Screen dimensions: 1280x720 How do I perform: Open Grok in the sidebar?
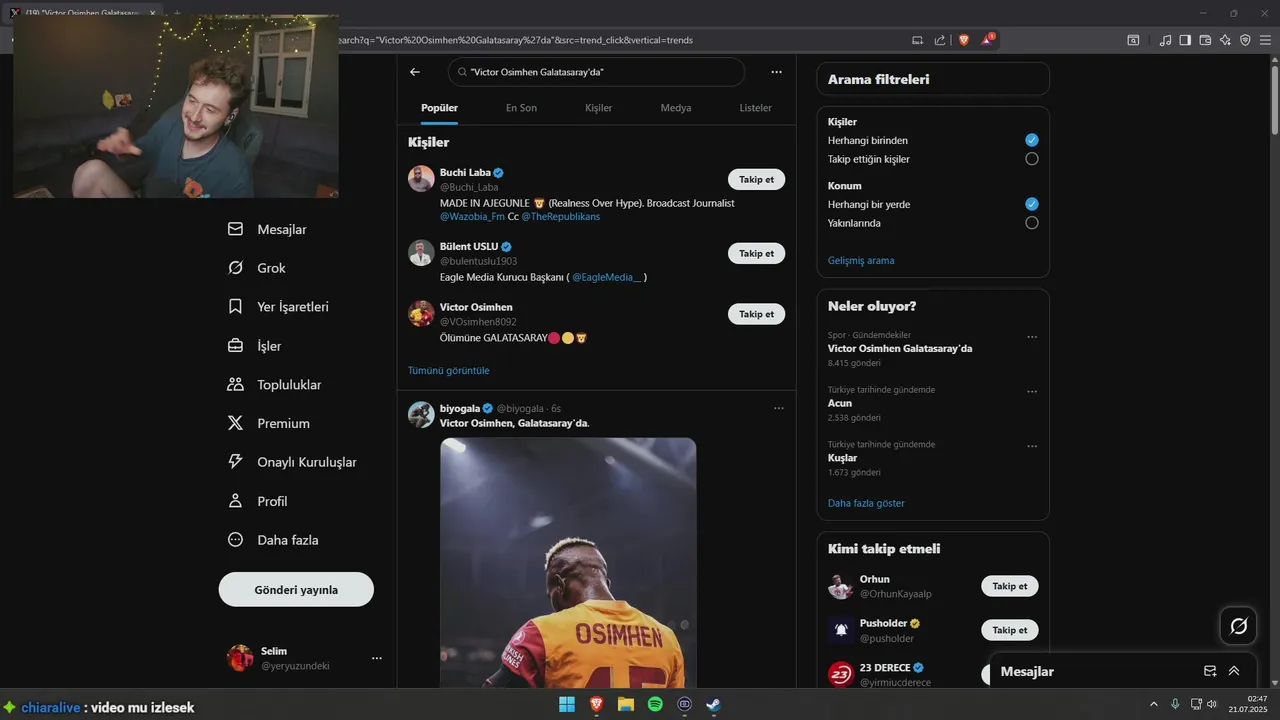coord(257,268)
